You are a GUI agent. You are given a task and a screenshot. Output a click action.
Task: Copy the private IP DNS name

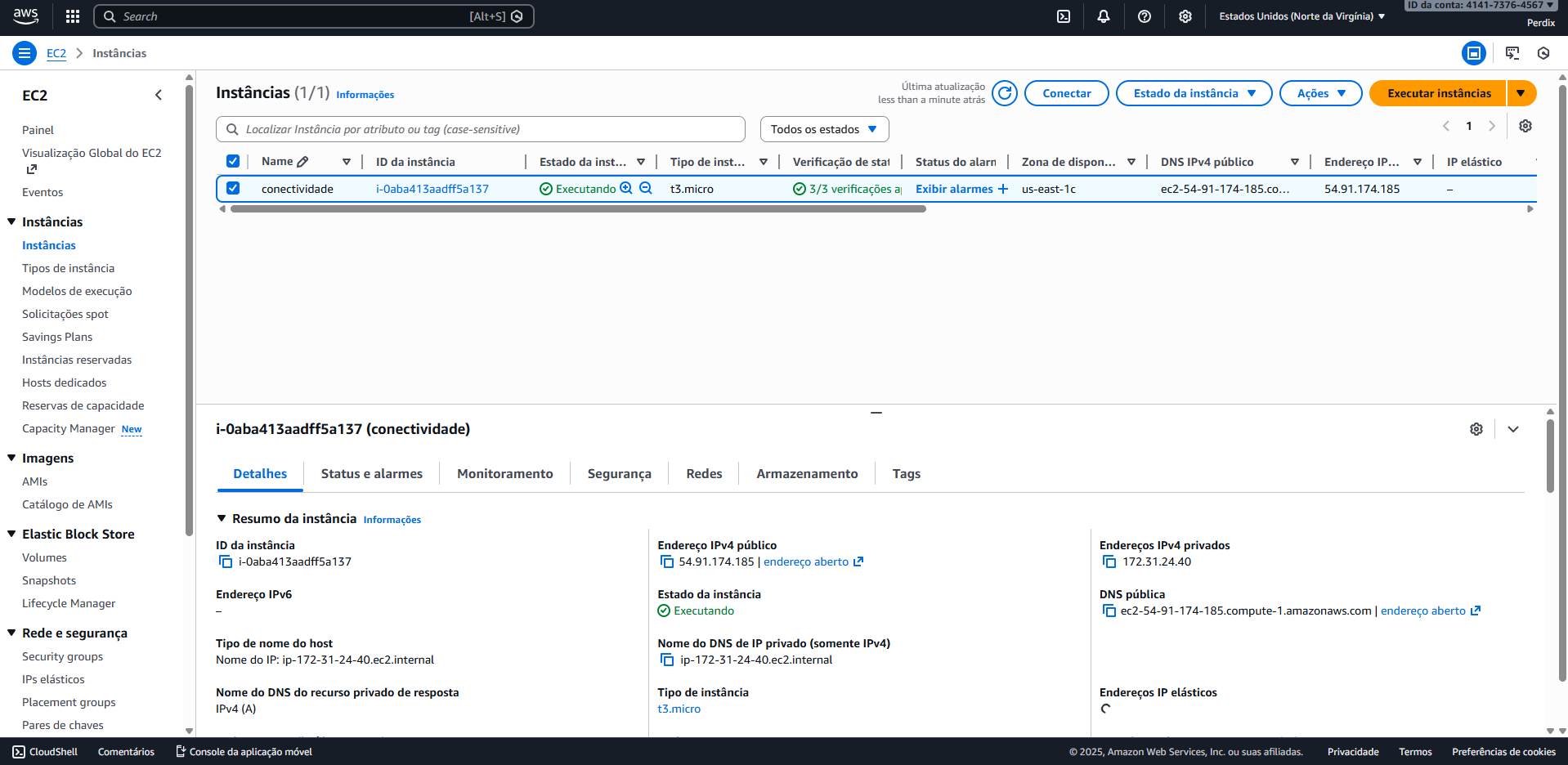pos(667,660)
